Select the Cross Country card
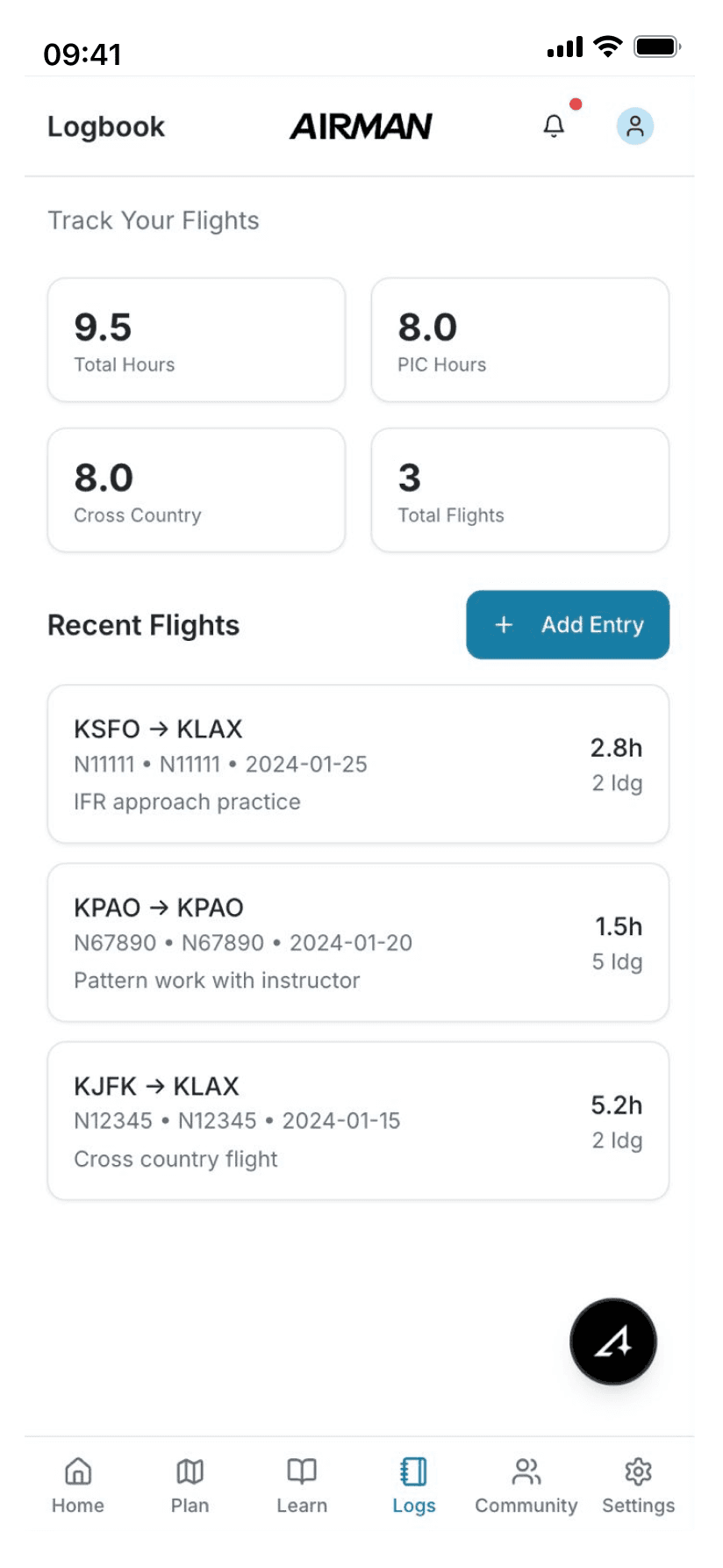723x1568 pixels. (x=197, y=490)
